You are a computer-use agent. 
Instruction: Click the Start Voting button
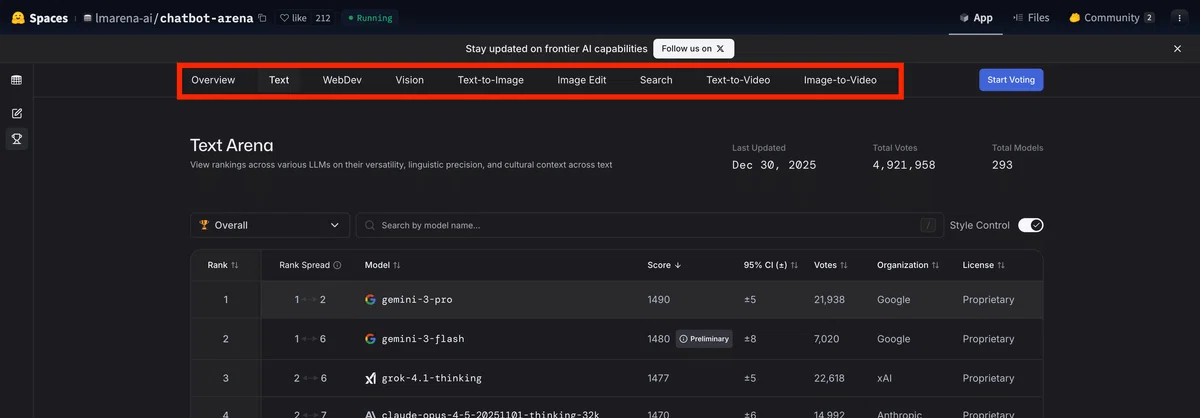[x=1011, y=80]
